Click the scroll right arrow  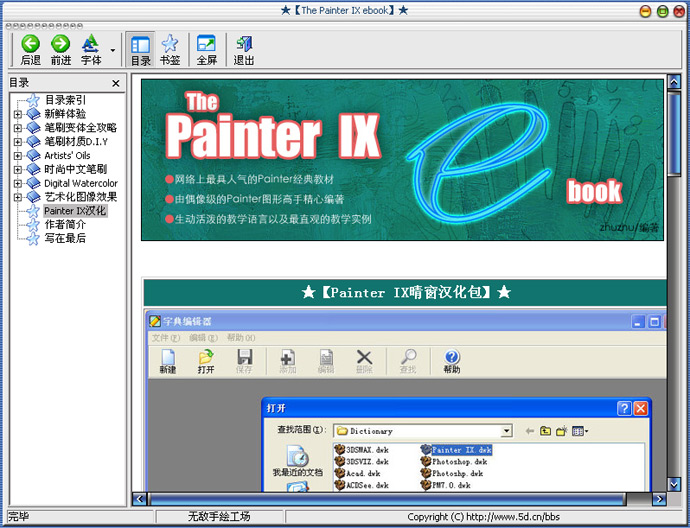[659, 499]
